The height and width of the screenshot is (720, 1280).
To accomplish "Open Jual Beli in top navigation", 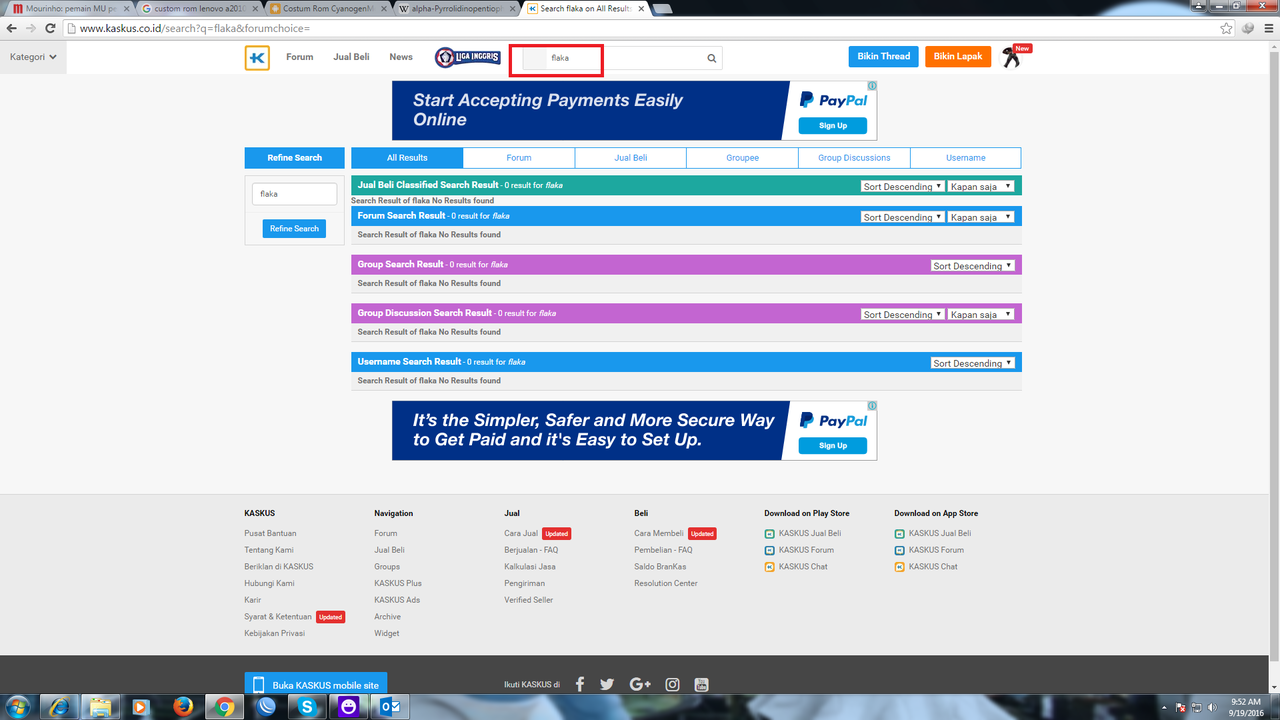I will 351,57.
